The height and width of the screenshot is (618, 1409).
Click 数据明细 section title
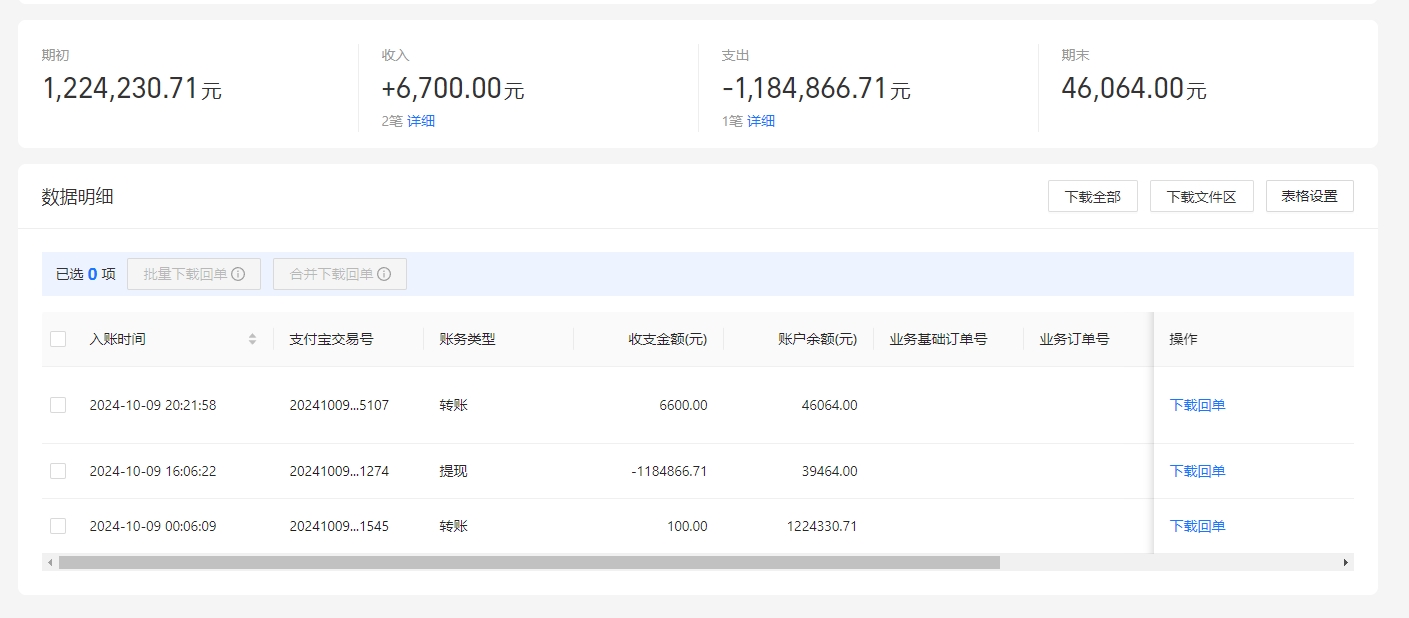[x=77, y=197]
